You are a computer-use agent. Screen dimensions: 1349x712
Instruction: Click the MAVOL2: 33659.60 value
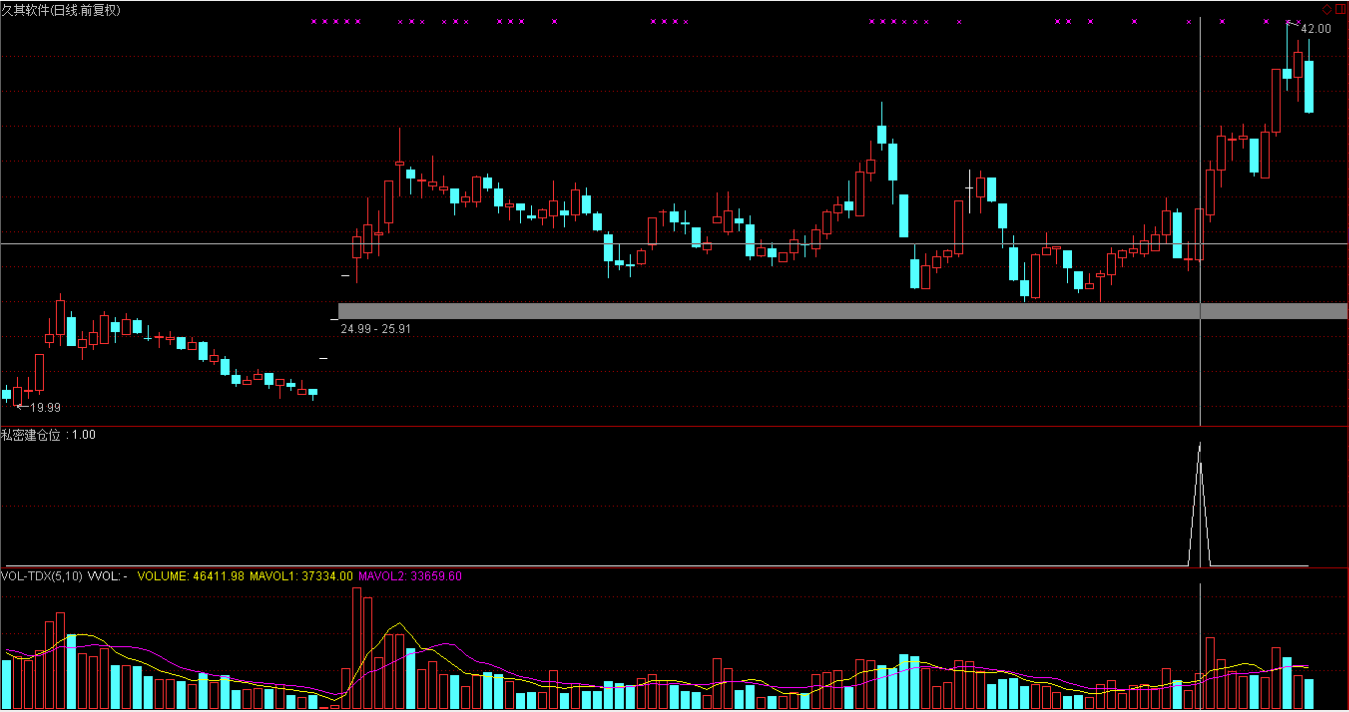point(410,576)
